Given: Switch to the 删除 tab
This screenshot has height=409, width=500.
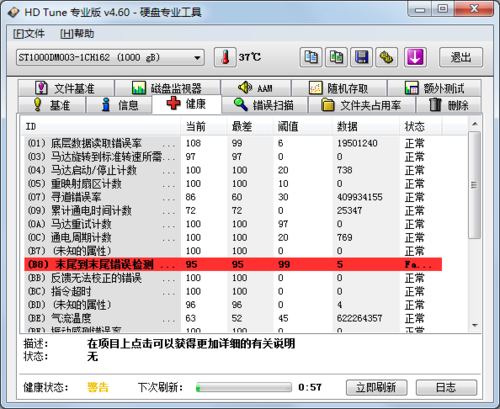Looking at the screenshot, I should 449,105.
